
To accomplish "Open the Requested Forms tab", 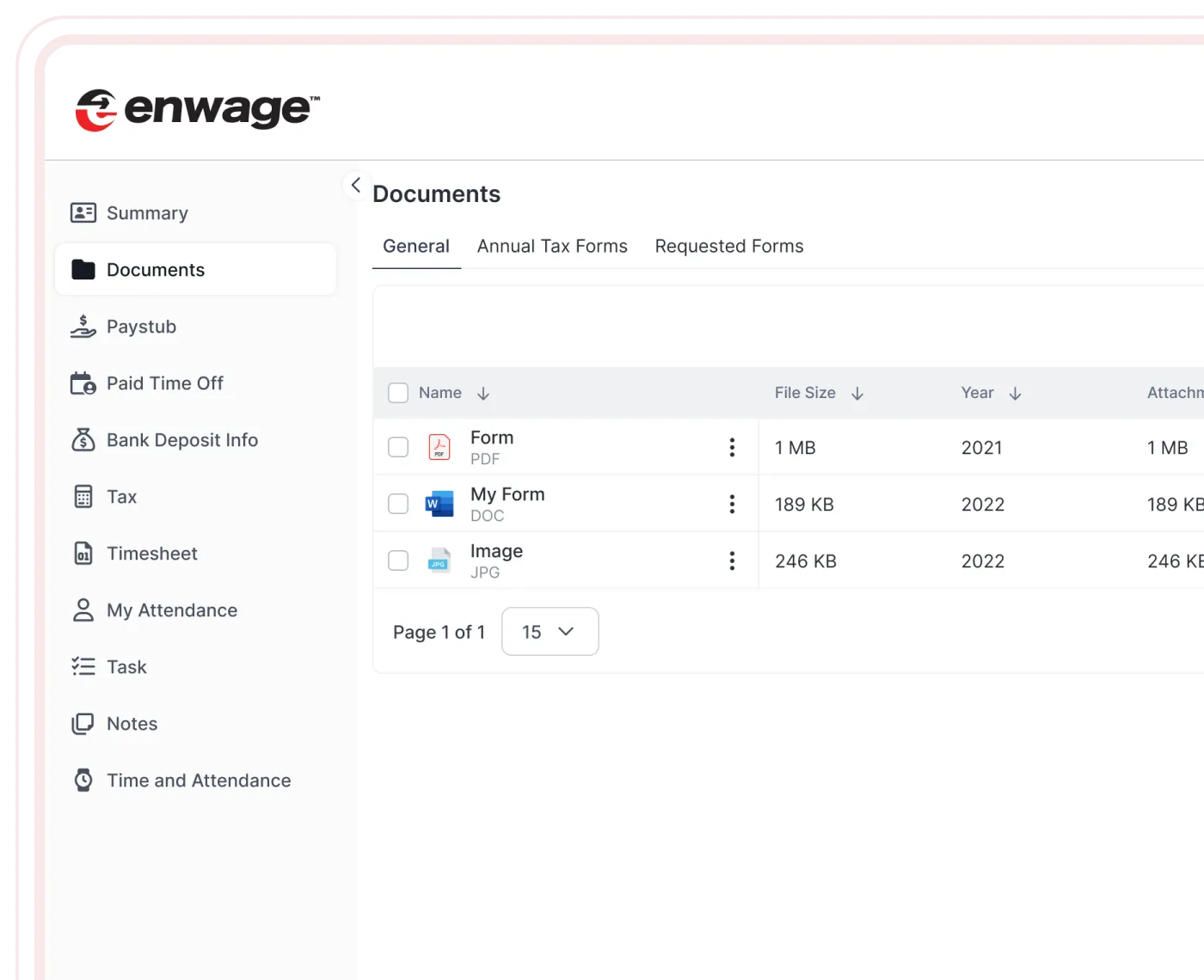I will click(728, 246).
